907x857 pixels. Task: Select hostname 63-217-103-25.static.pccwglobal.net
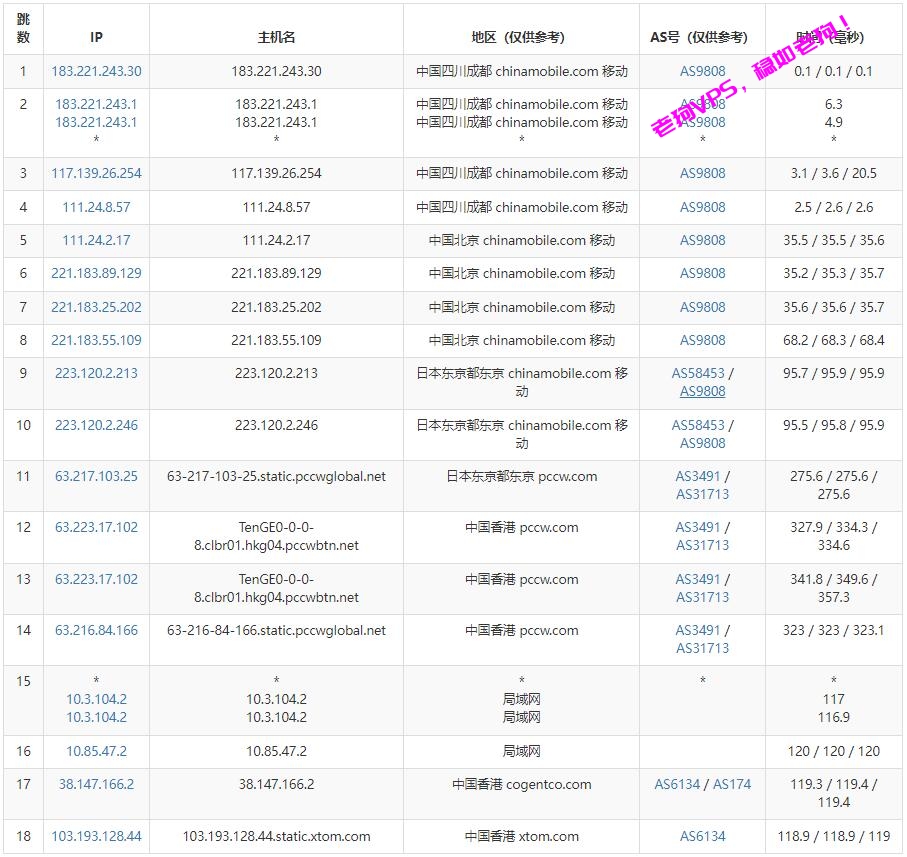pyautogui.click(x=276, y=476)
